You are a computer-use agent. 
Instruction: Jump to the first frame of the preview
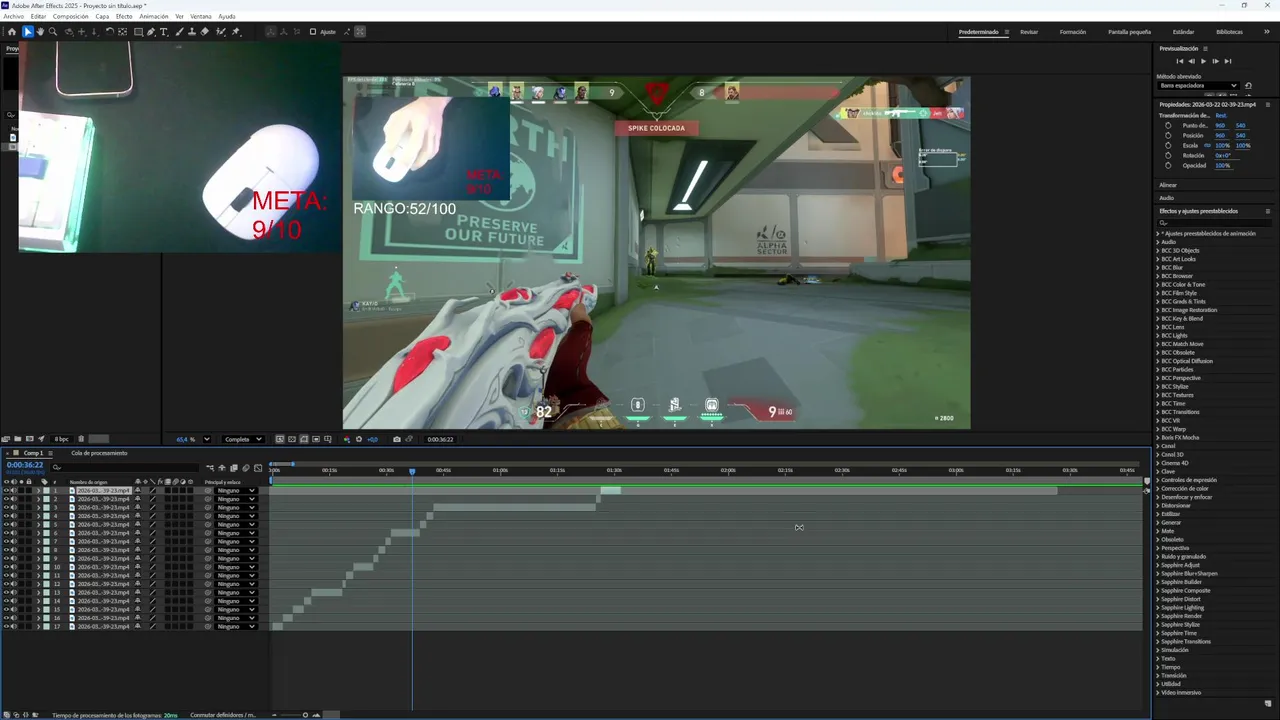(1180, 61)
